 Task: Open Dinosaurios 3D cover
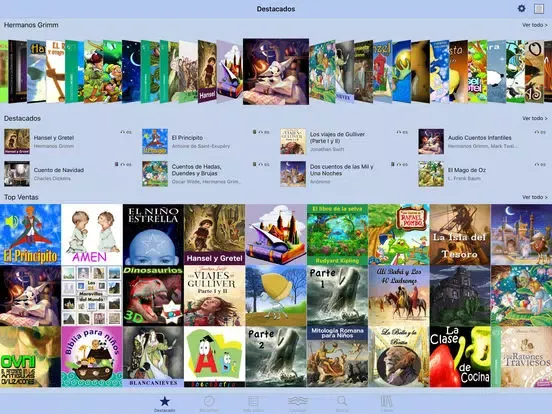click(x=153, y=296)
